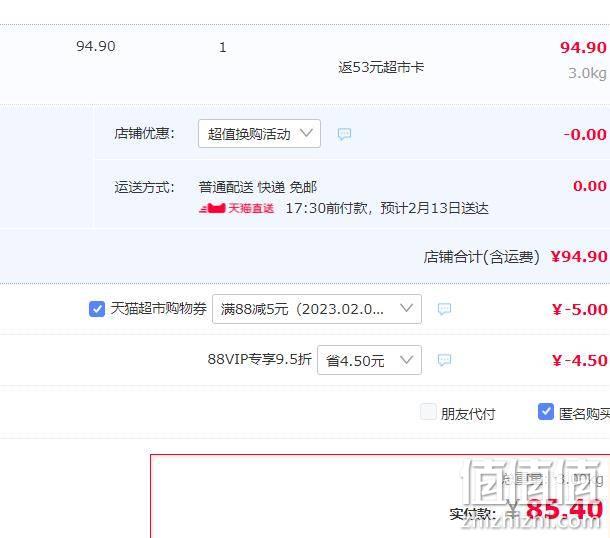
Task: Click the 88VIP专享9.5折 label
Action: [259, 359]
